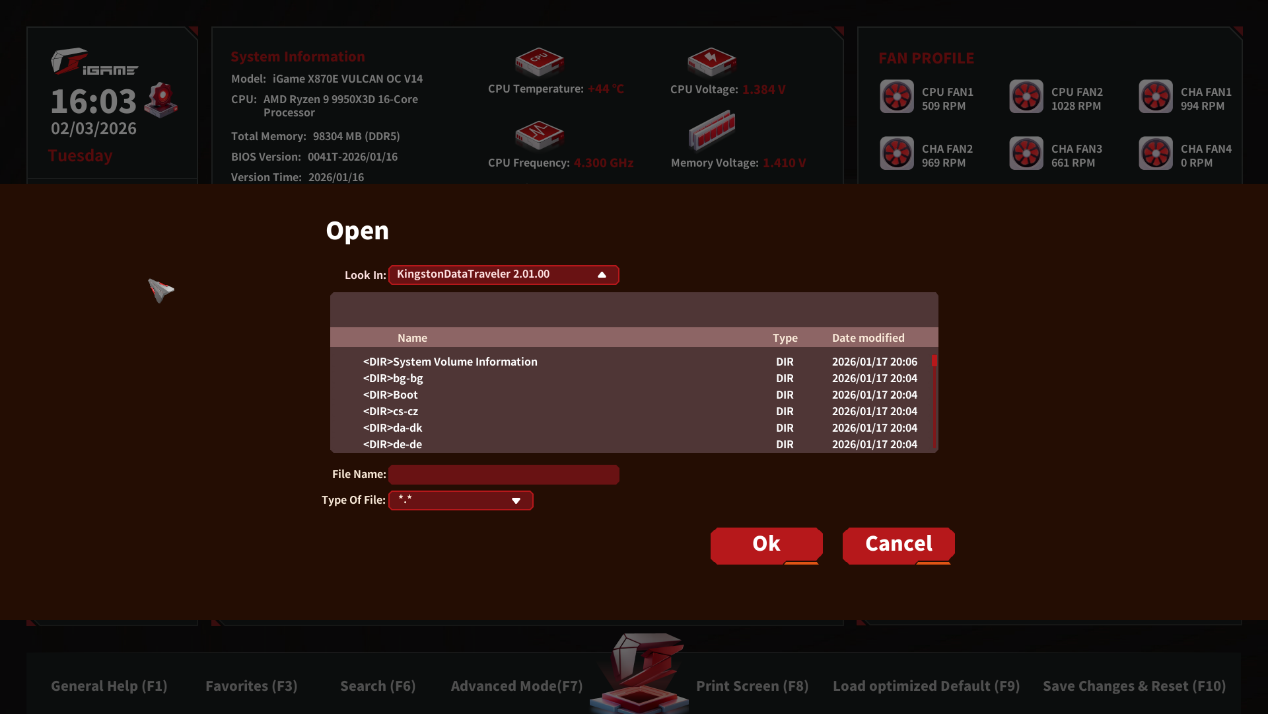The image size is (1268, 714).
Task: Click the iGame logo in header
Action: [94, 64]
